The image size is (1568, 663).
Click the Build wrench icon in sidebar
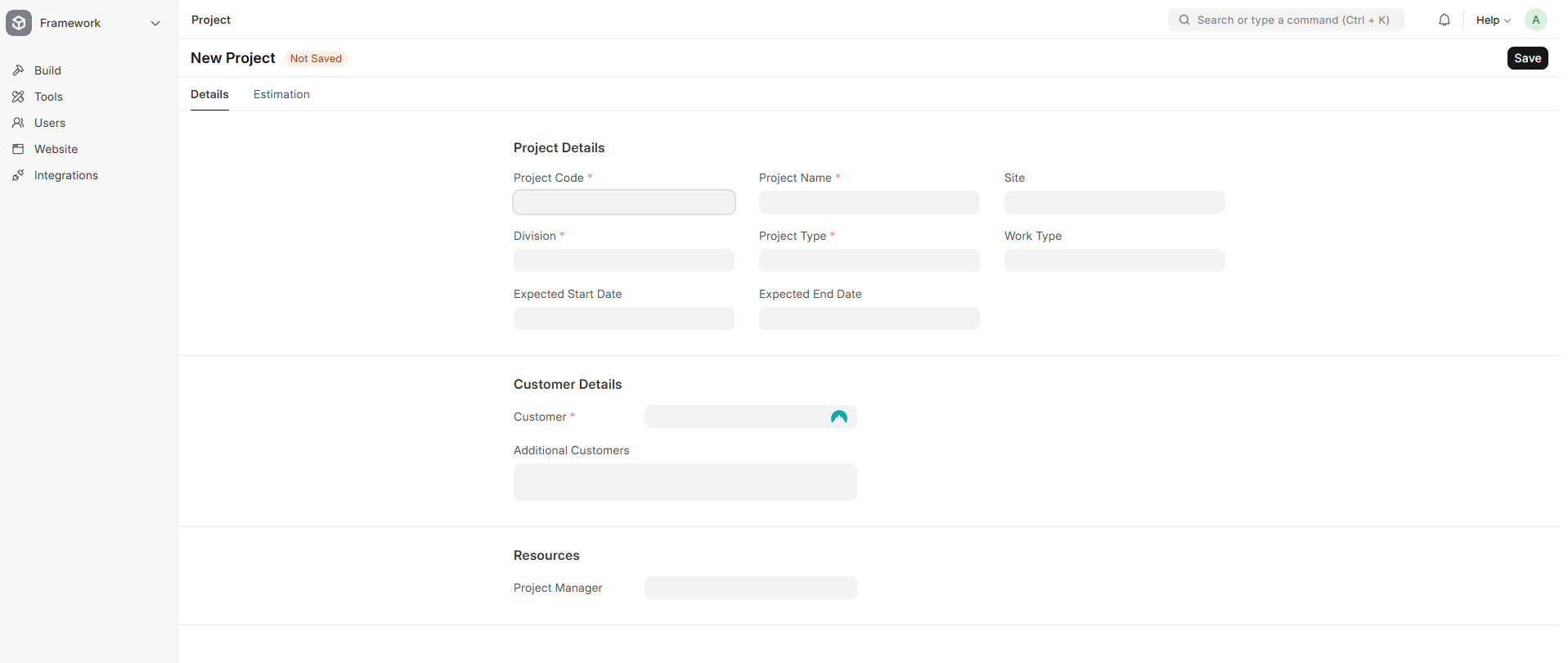tap(18, 70)
